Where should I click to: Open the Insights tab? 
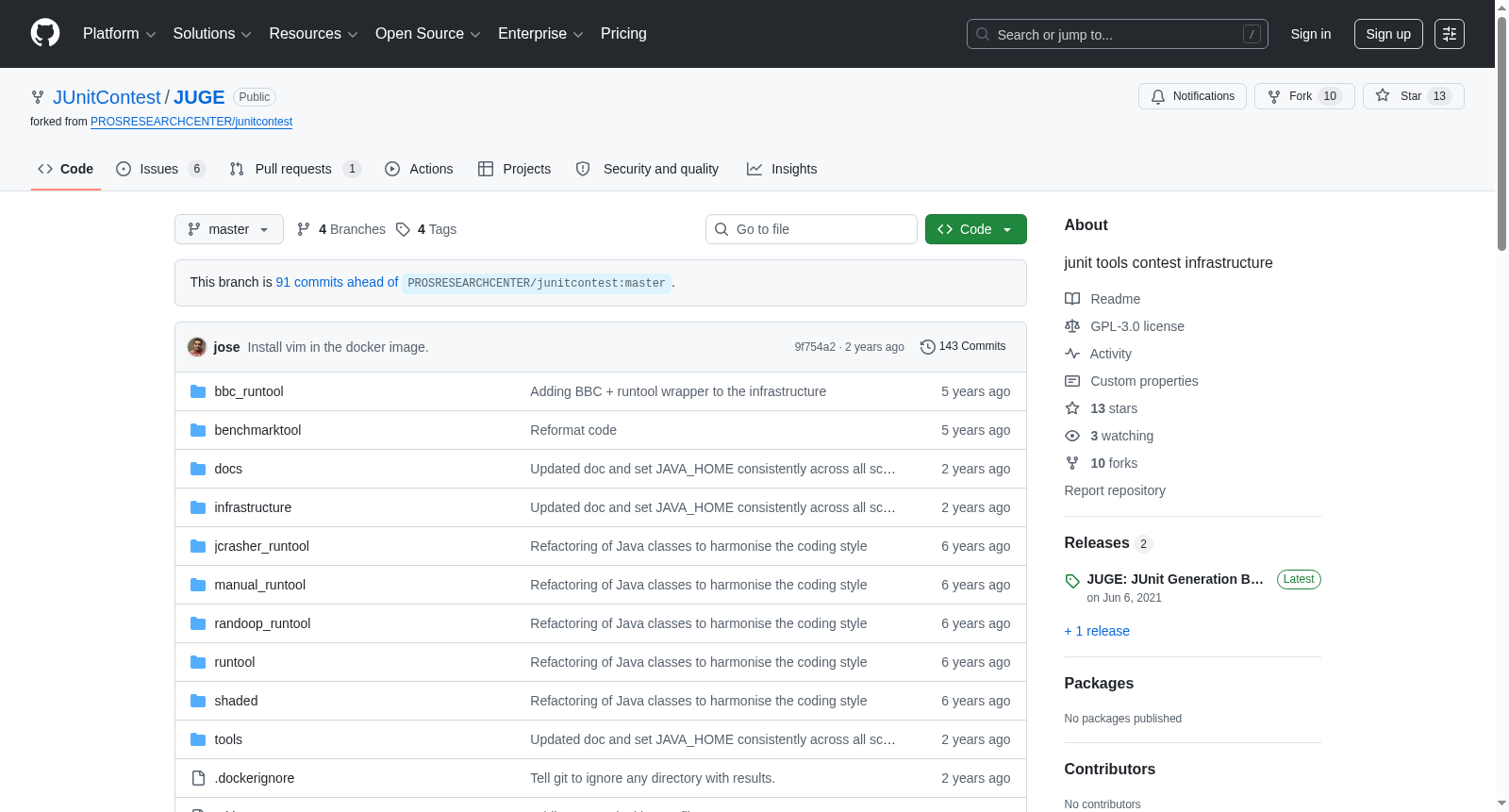tap(782, 169)
